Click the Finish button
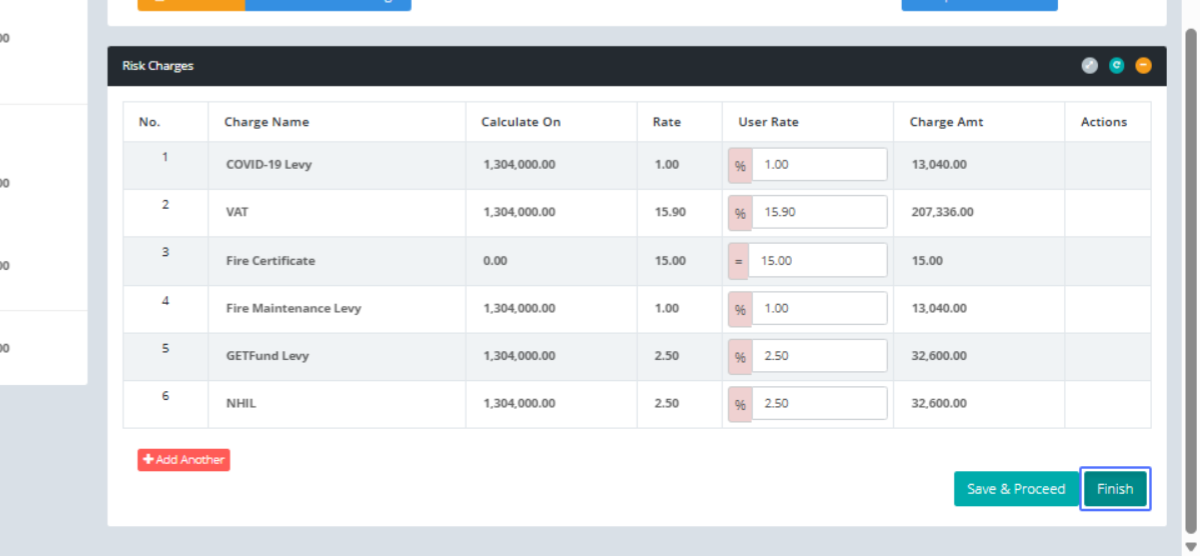This screenshot has width=1200, height=556. click(1115, 489)
